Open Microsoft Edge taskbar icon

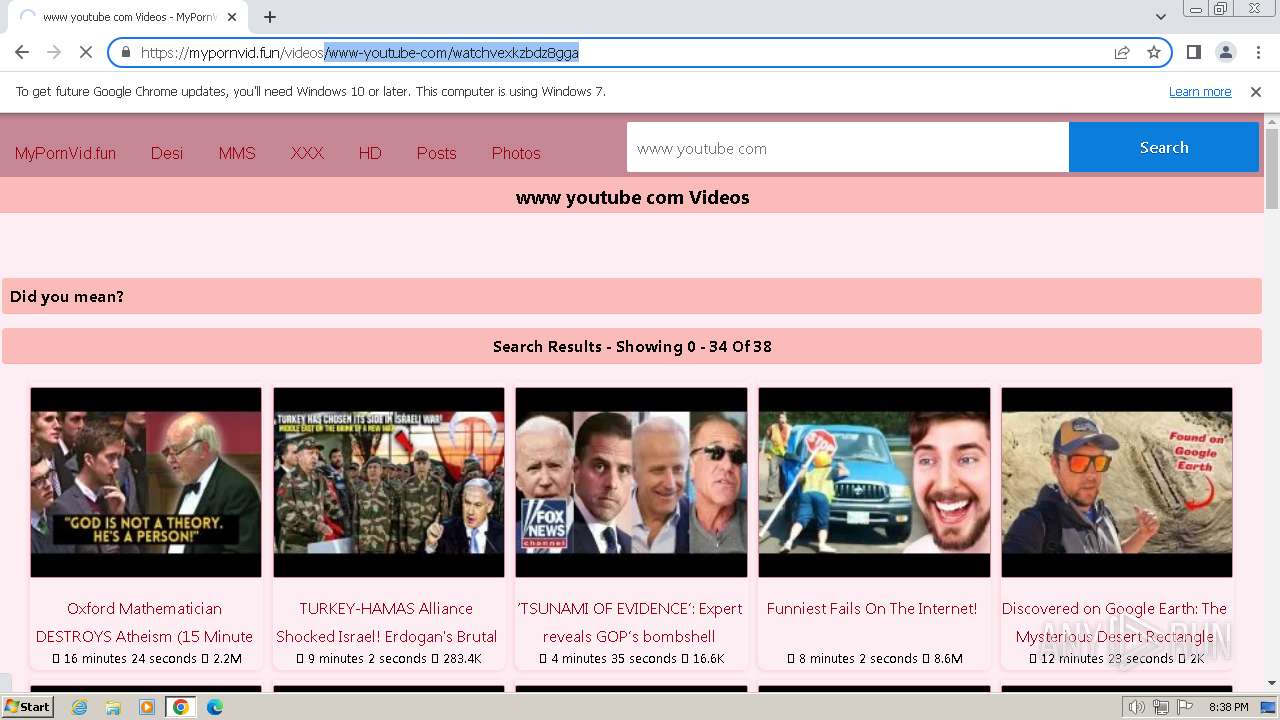(214, 707)
